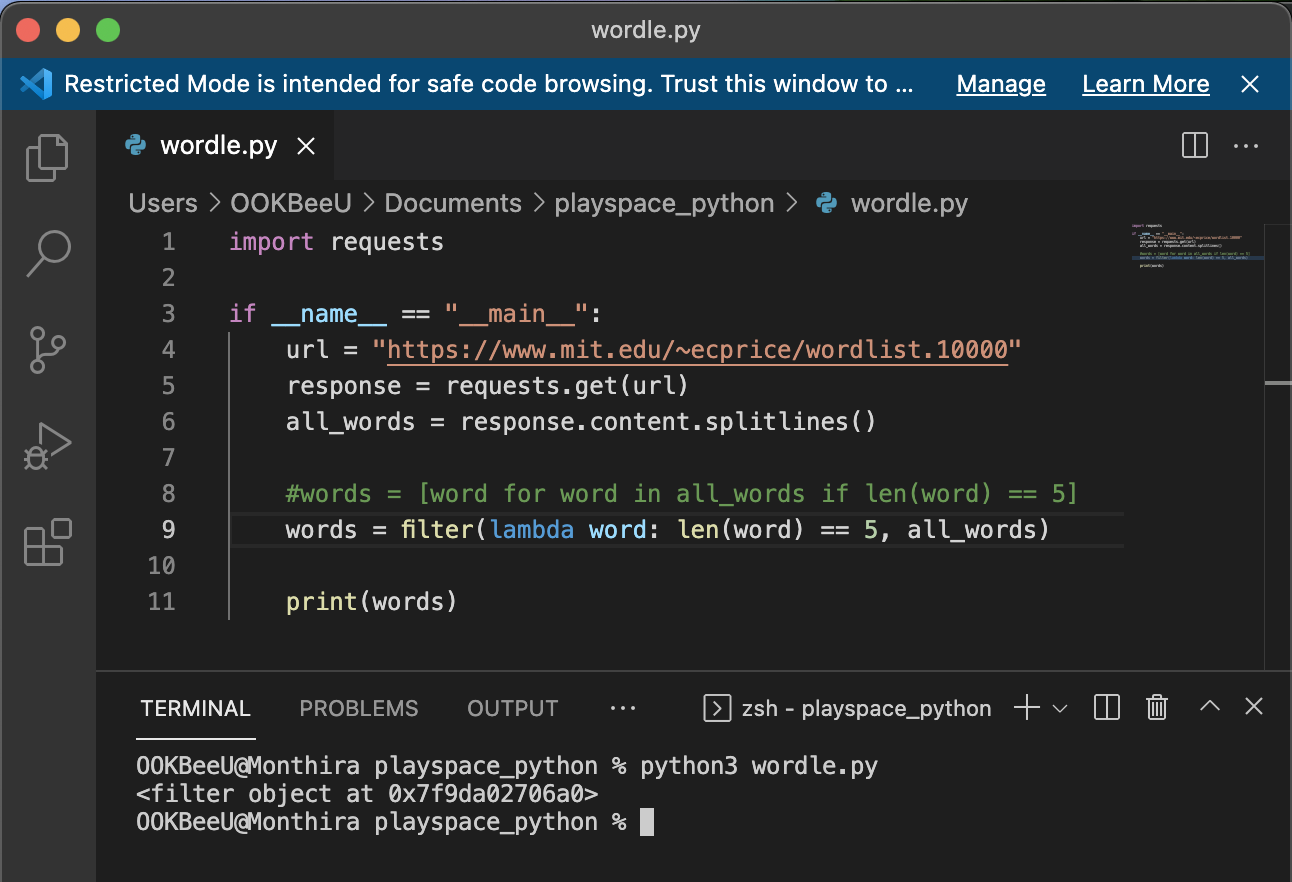Dismiss the Restricted Mode banner
The height and width of the screenshot is (882, 1292).
click(x=1250, y=84)
